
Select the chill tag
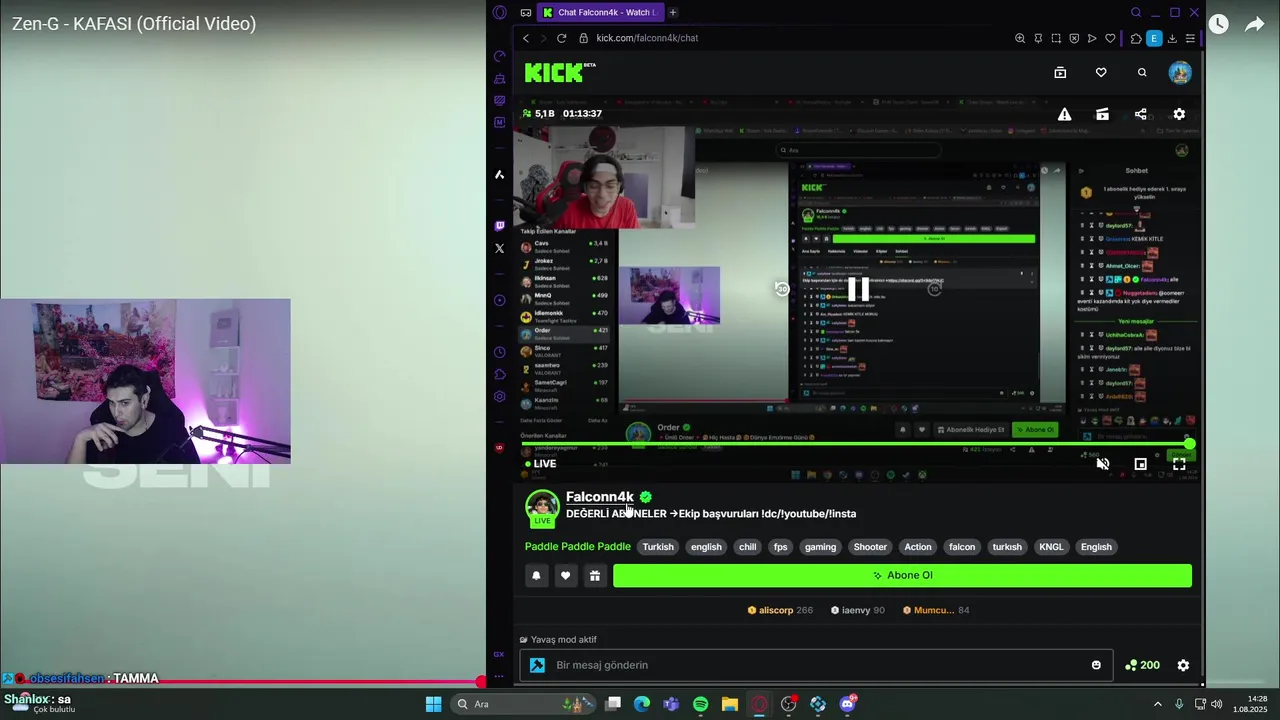[x=747, y=547]
